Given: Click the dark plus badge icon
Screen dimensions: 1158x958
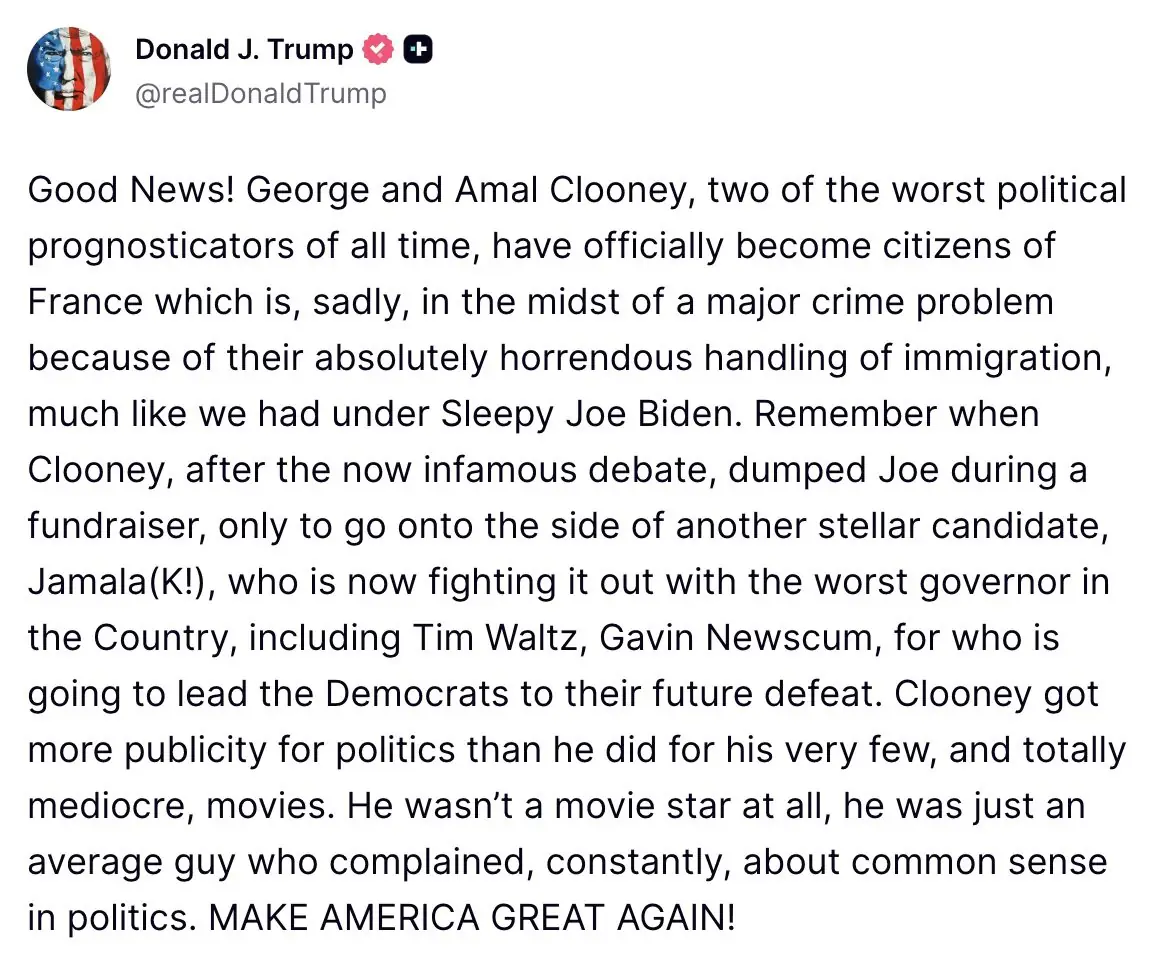Looking at the screenshot, I should pyautogui.click(x=418, y=49).
